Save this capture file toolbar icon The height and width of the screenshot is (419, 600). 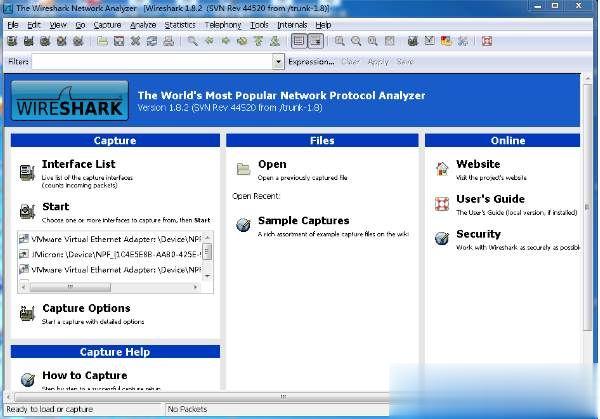click(x=119, y=41)
